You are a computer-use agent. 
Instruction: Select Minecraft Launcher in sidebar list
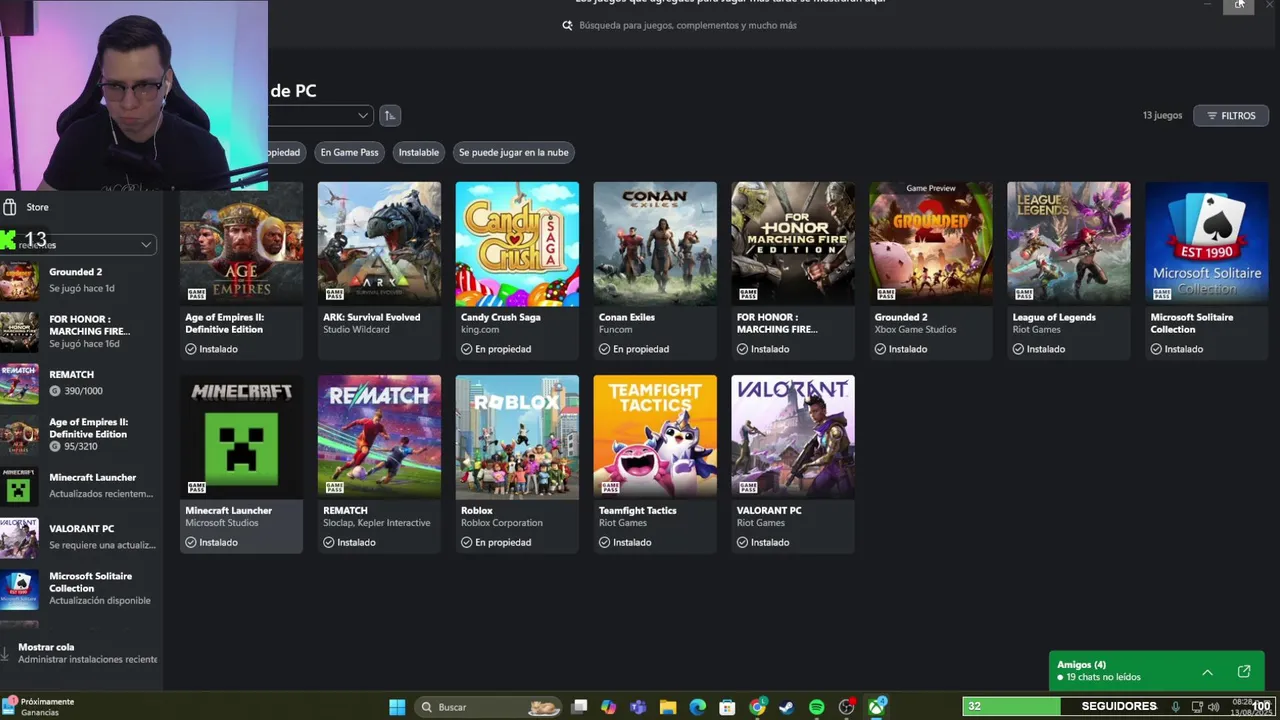pyautogui.click(x=80, y=486)
